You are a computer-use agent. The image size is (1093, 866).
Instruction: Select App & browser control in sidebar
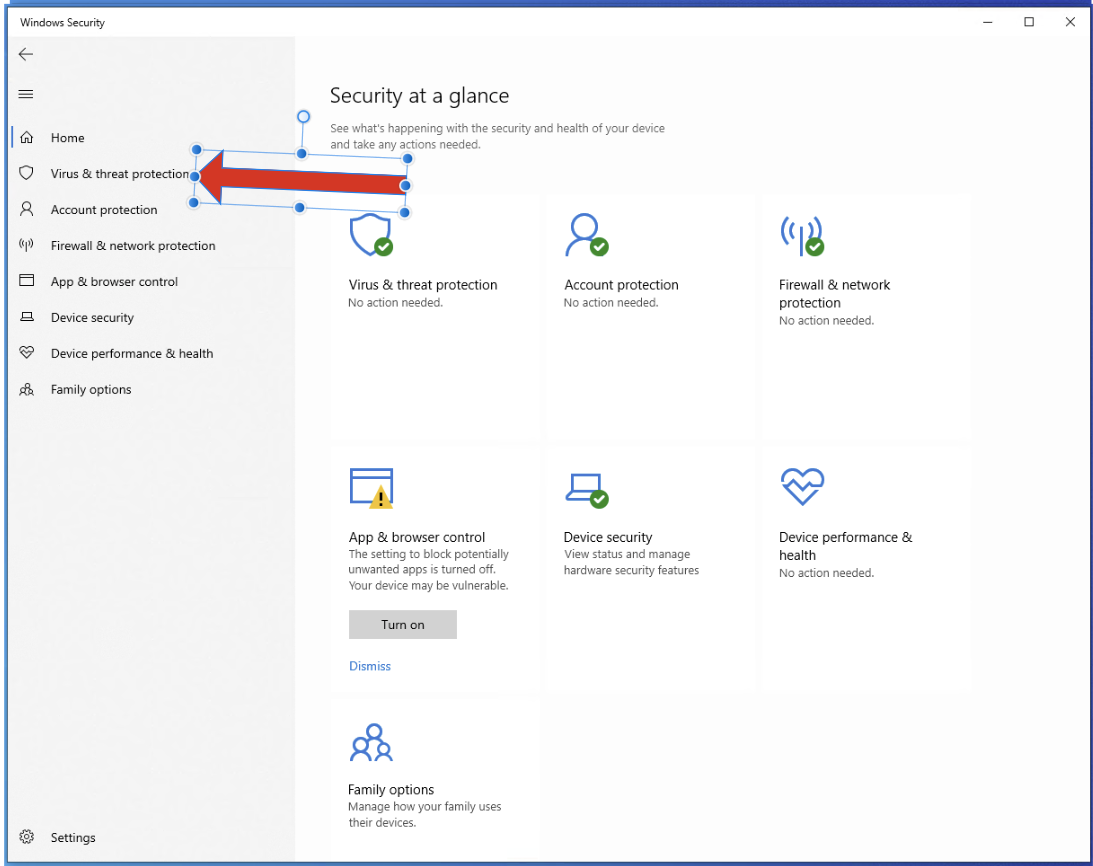pyautogui.click(x=114, y=282)
